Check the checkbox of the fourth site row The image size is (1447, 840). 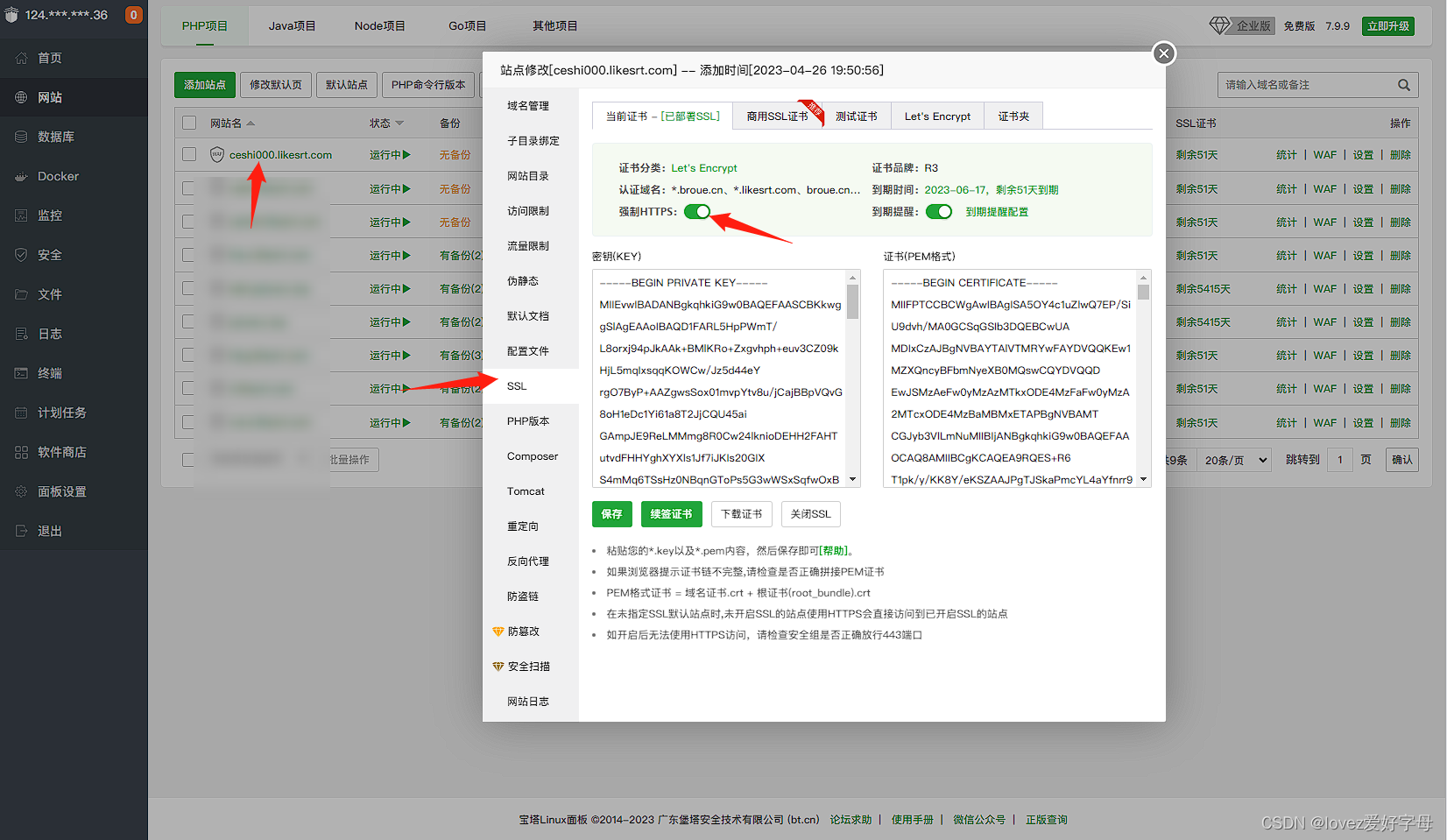point(189,255)
